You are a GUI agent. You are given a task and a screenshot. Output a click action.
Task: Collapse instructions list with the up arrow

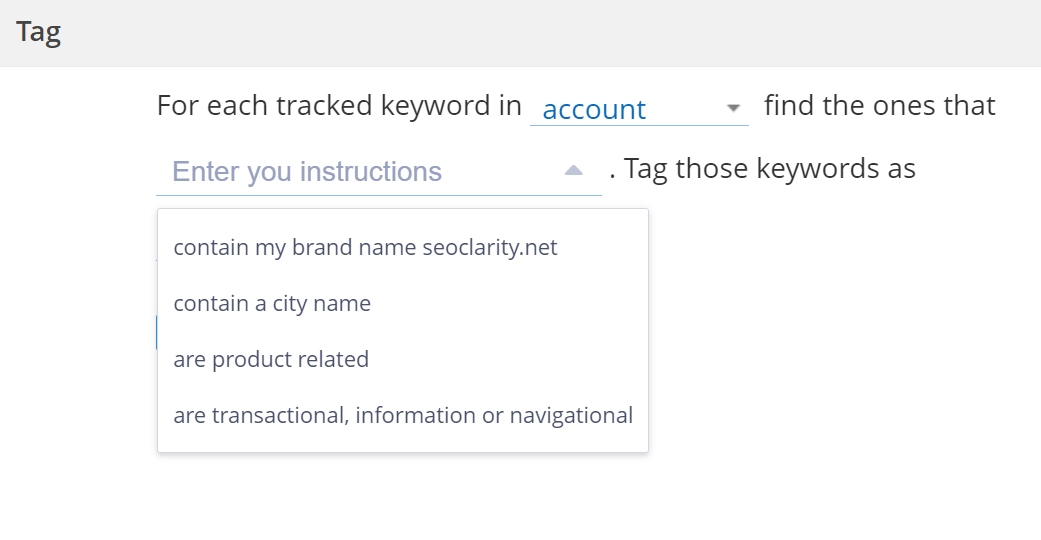tap(573, 171)
